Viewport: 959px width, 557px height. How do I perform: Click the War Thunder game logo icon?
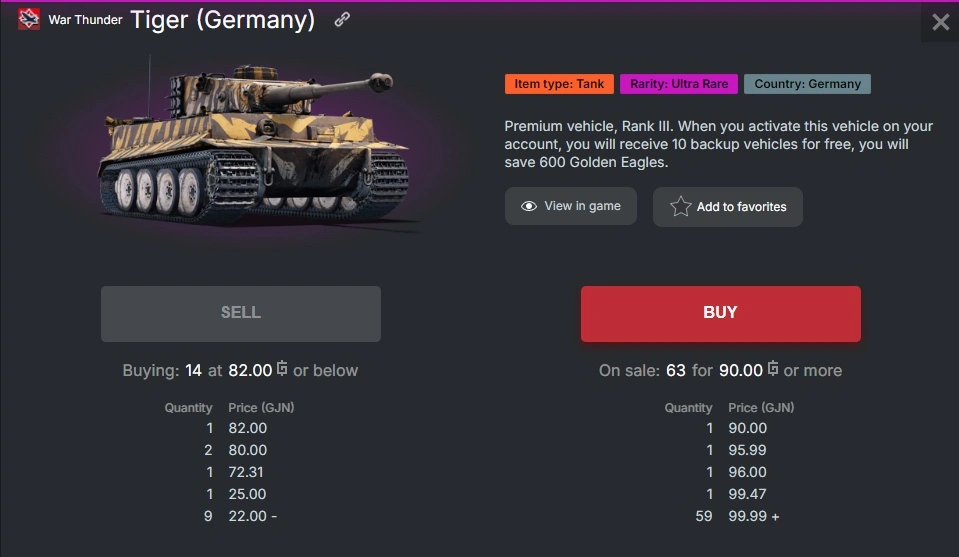[29, 19]
